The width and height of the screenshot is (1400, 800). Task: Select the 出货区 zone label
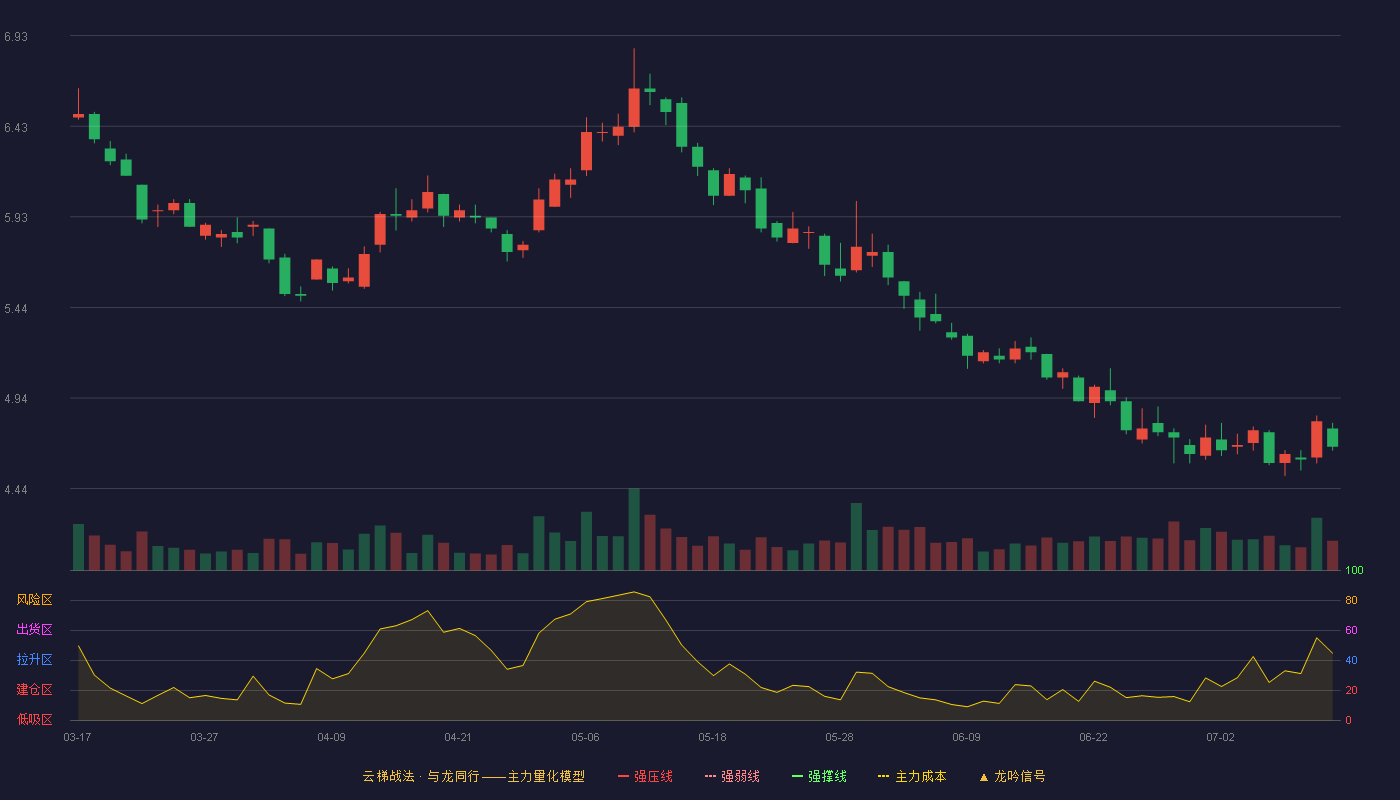click(34, 630)
